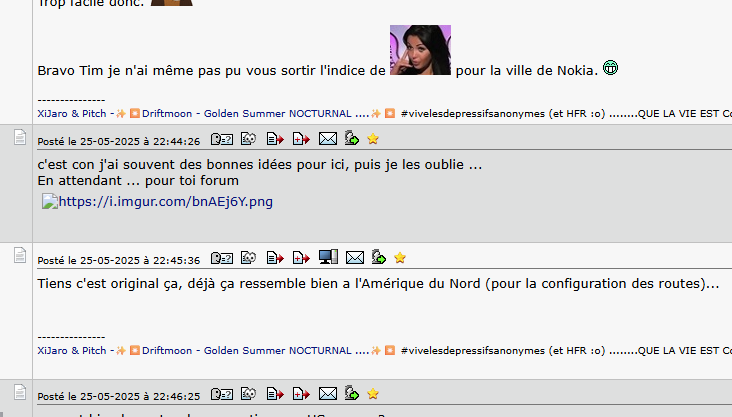This screenshot has width=732, height=417.
Task: Click the green grinning smiley after Nokia
Action: coord(610,68)
